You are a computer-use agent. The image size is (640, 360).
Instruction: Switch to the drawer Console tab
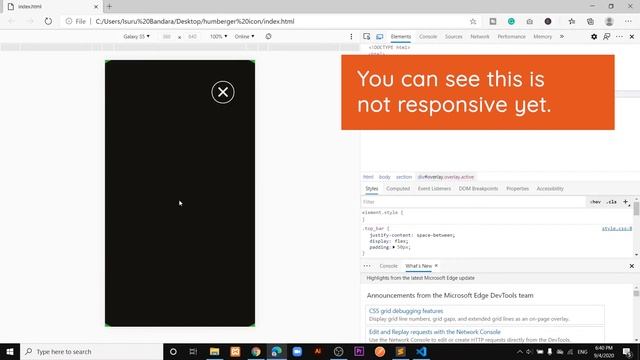tap(388, 266)
